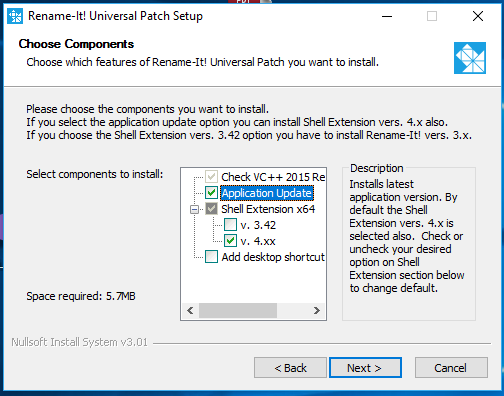Screen dimensions: 504x396
Task: Click the 'Description' group label
Action: 377,168
